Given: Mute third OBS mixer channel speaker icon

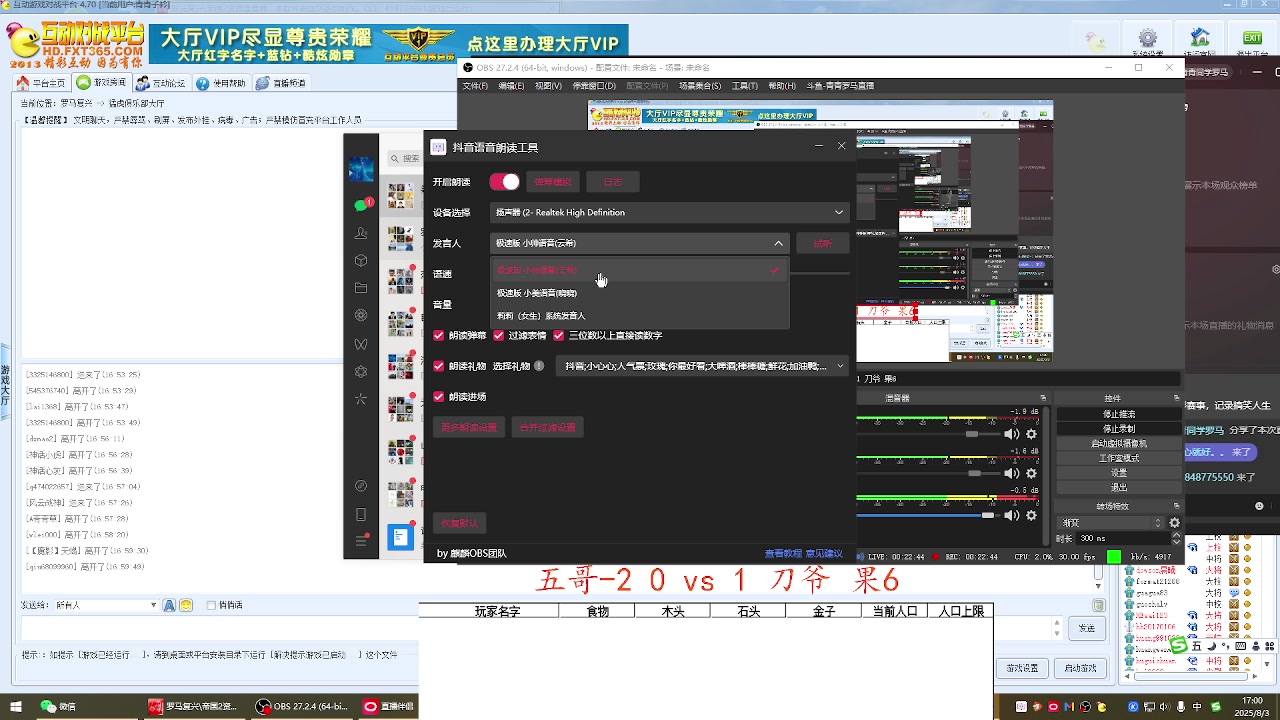Looking at the screenshot, I should (1012, 516).
